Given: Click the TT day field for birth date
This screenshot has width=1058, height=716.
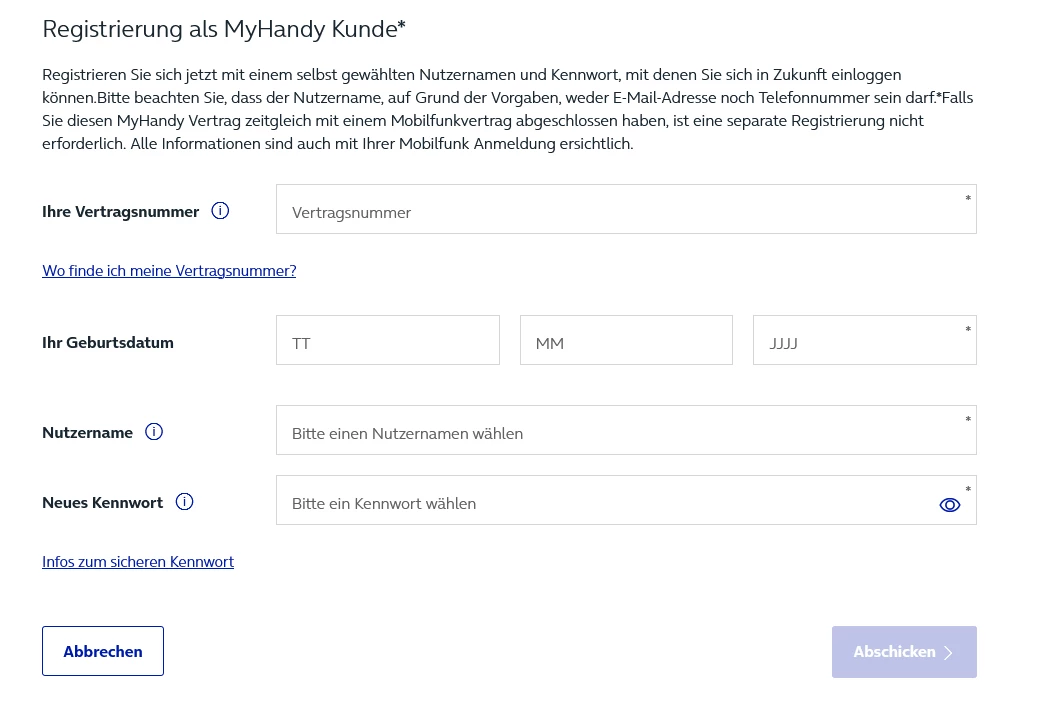Looking at the screenshot, I should [x=387, y=341].
